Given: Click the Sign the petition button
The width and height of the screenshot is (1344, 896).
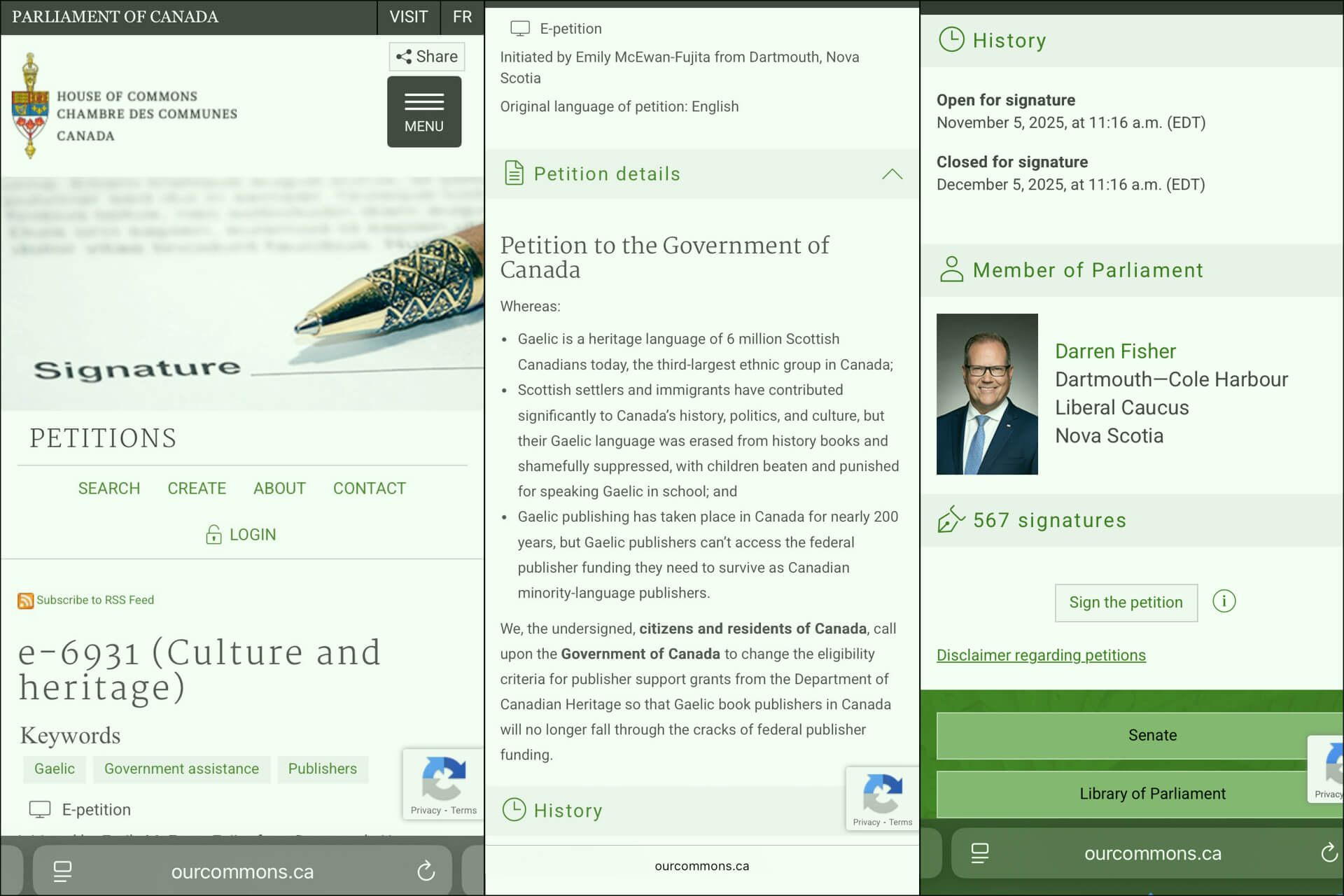Looking at the screenshot, I should (x=1126, y=603).
